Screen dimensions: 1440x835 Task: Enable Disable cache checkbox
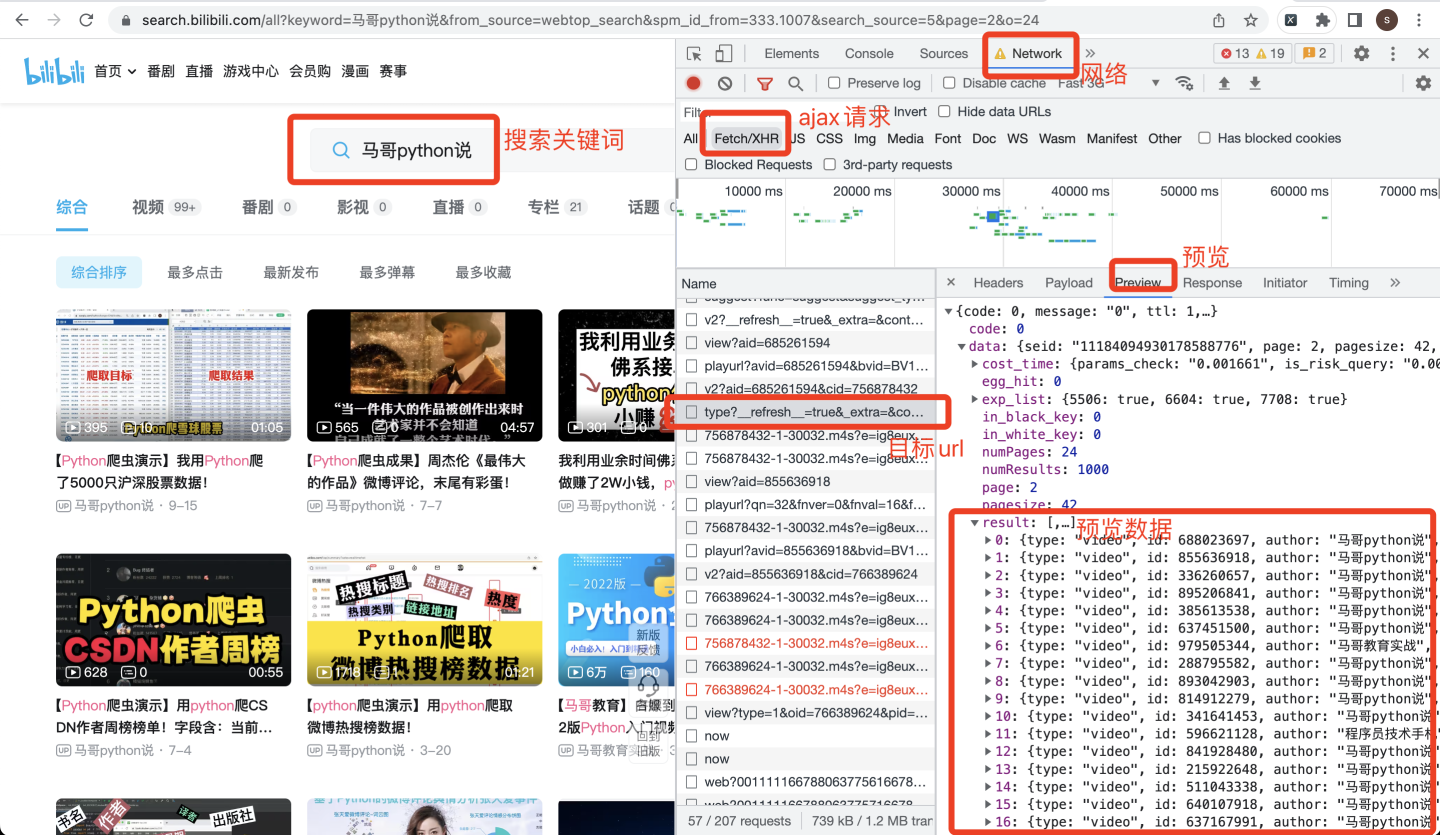tap(950, 83)
